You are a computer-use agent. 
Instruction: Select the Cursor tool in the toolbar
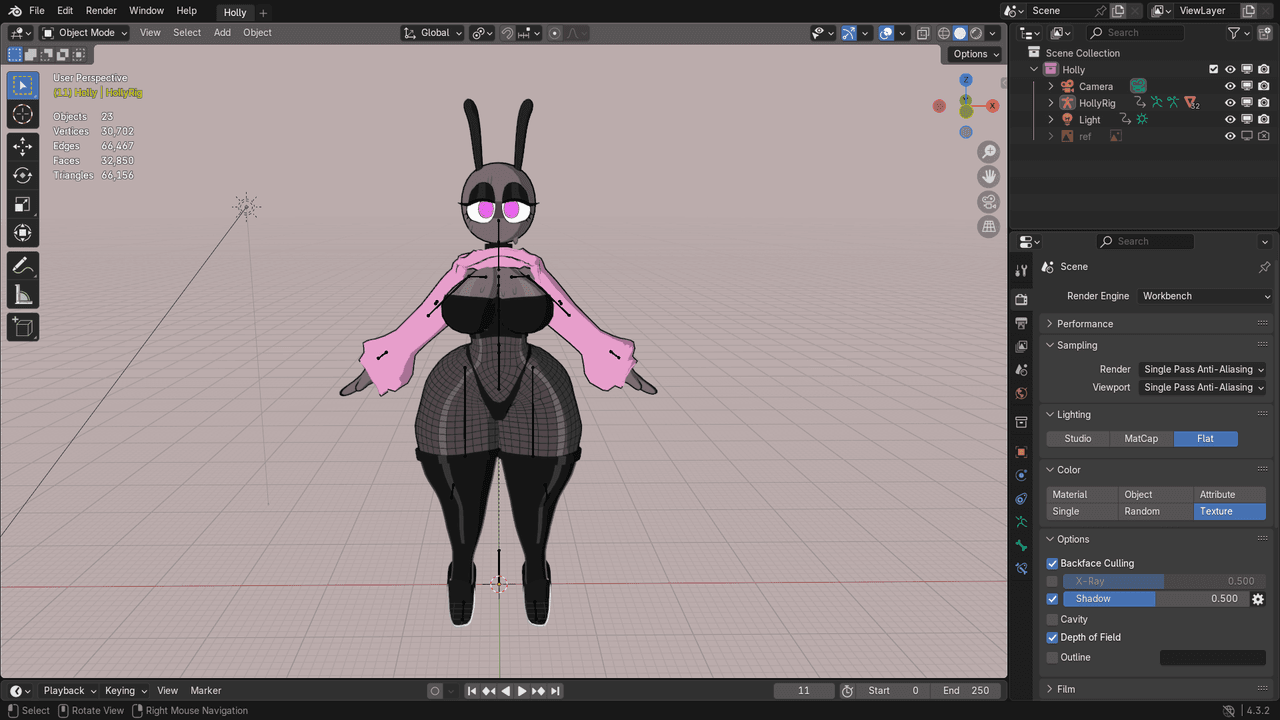[x=23, y=114]
